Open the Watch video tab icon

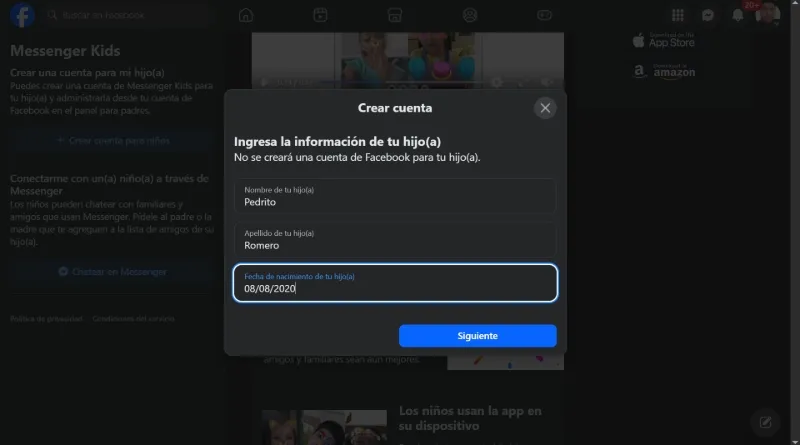tap(320, 15)
